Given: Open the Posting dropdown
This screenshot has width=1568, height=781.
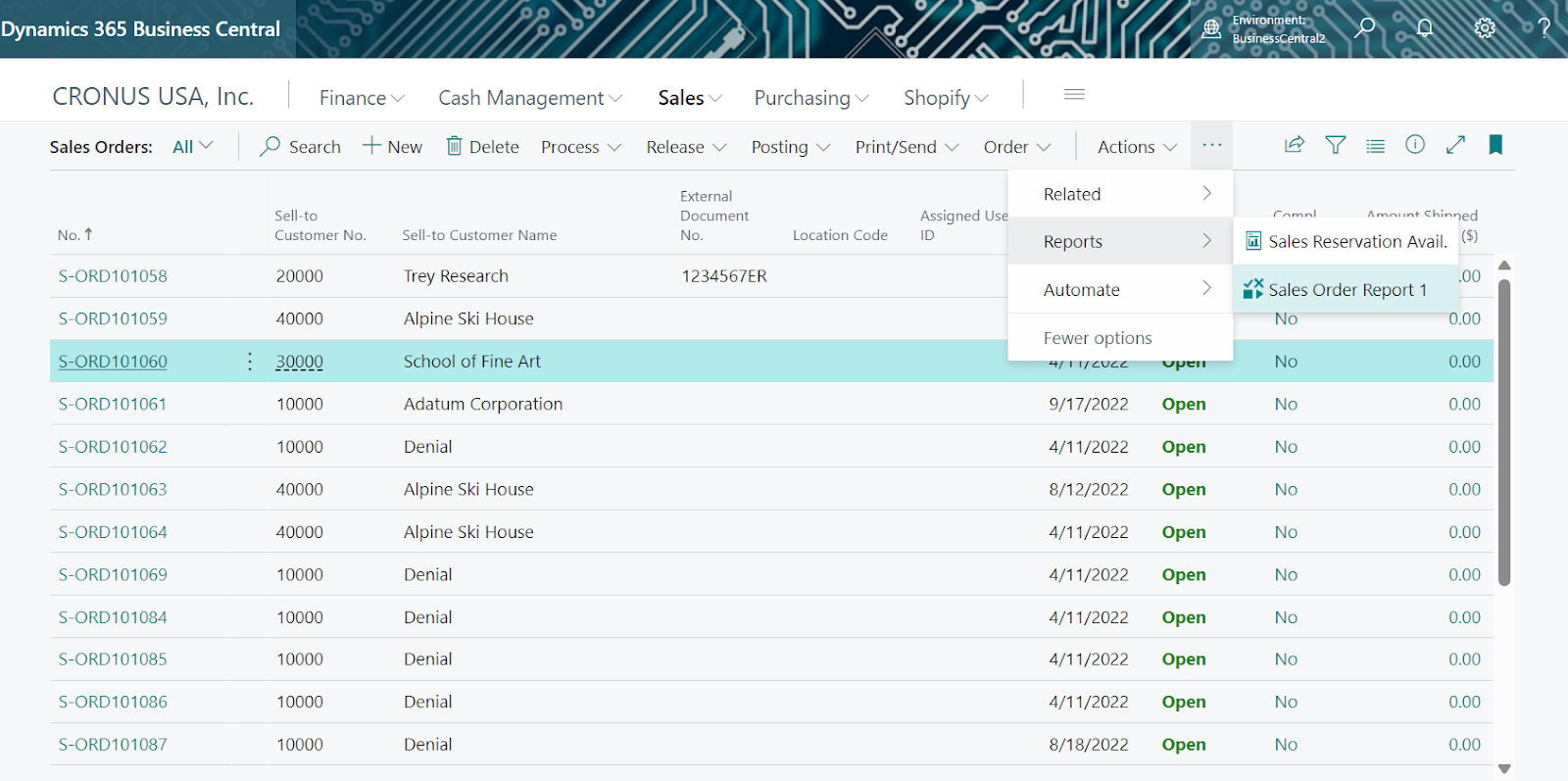Looking at the screenshot, I should 791,147.
